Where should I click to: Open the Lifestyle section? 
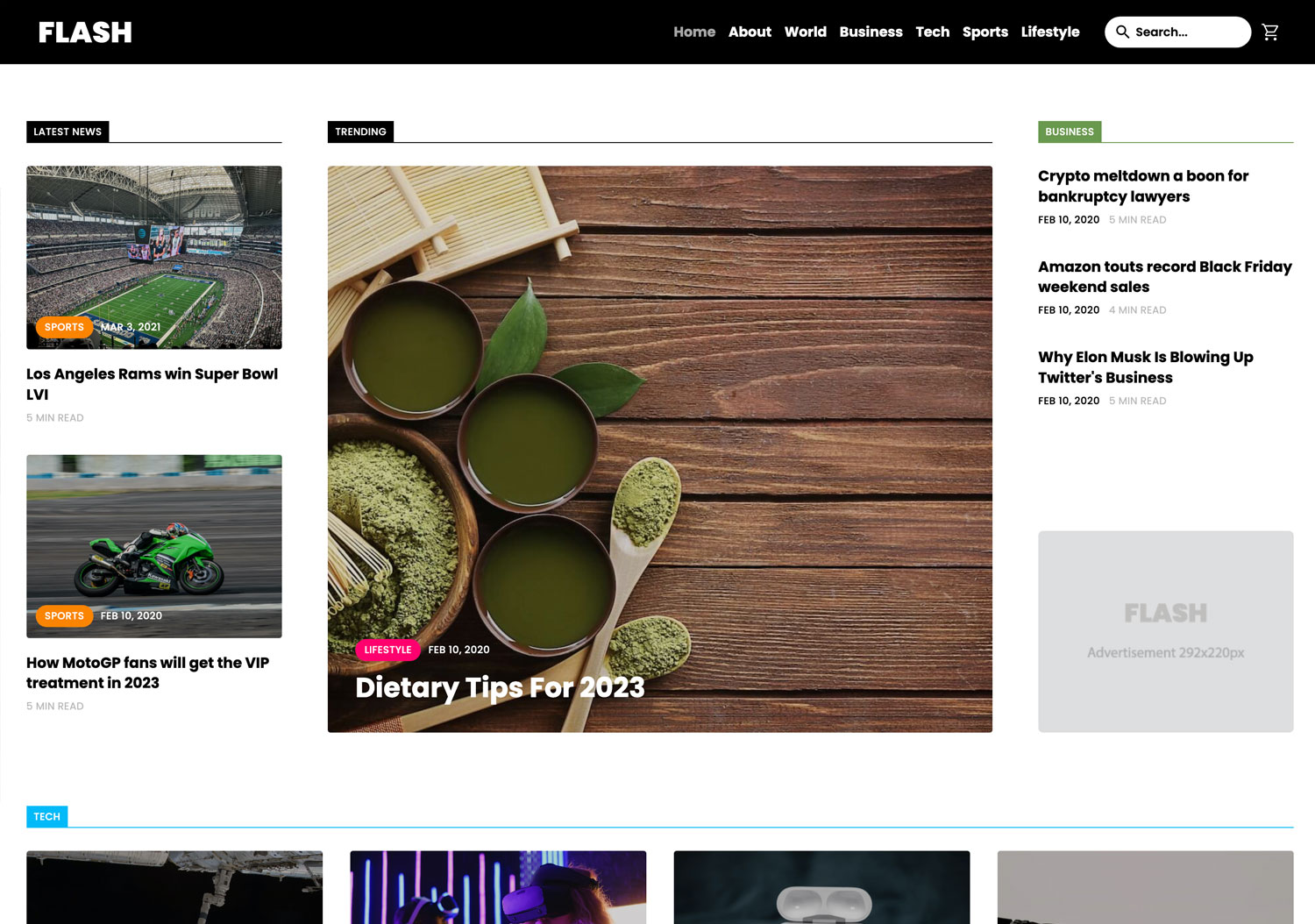point(1049,32)
